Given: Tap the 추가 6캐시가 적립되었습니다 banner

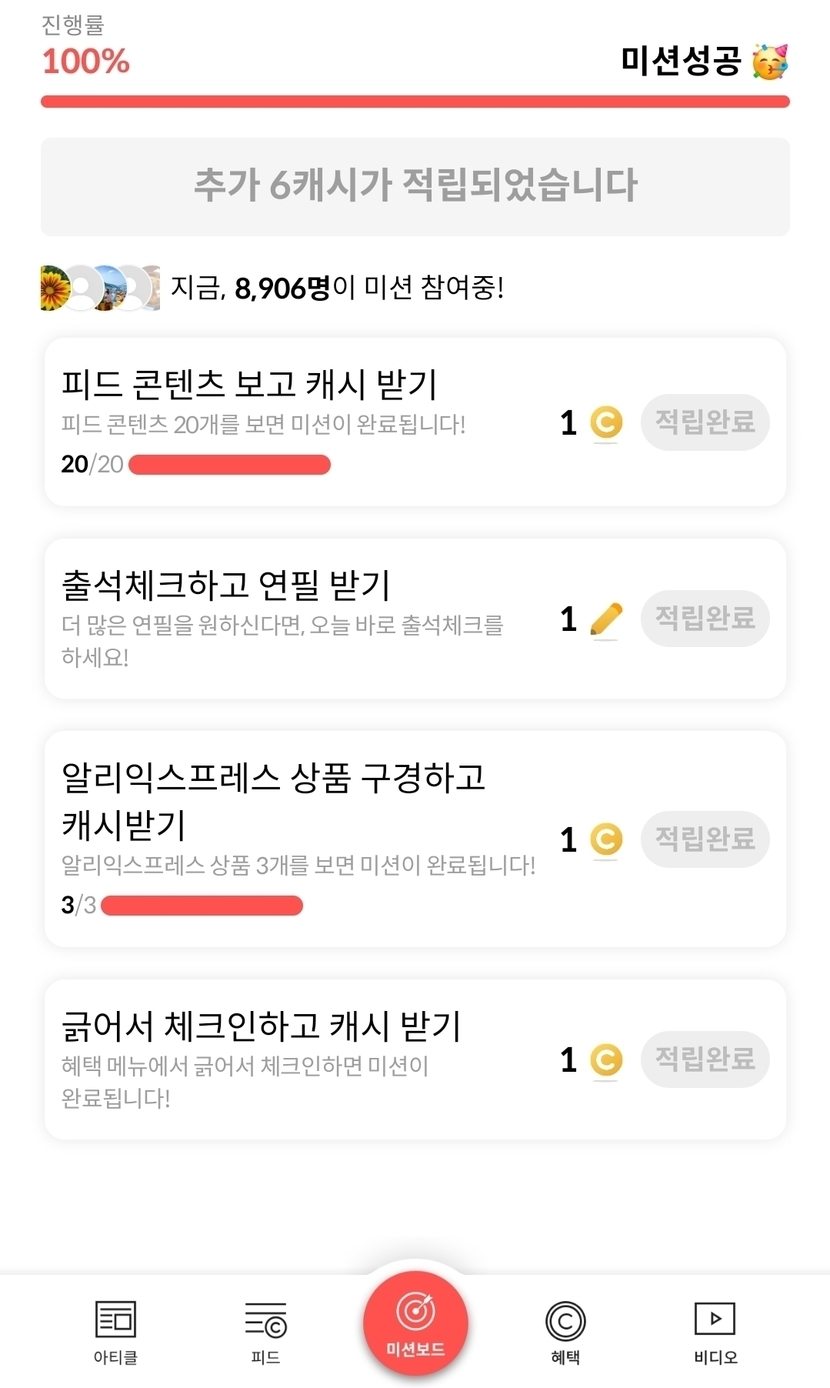Looking at the screenshot, I should 415,186.
